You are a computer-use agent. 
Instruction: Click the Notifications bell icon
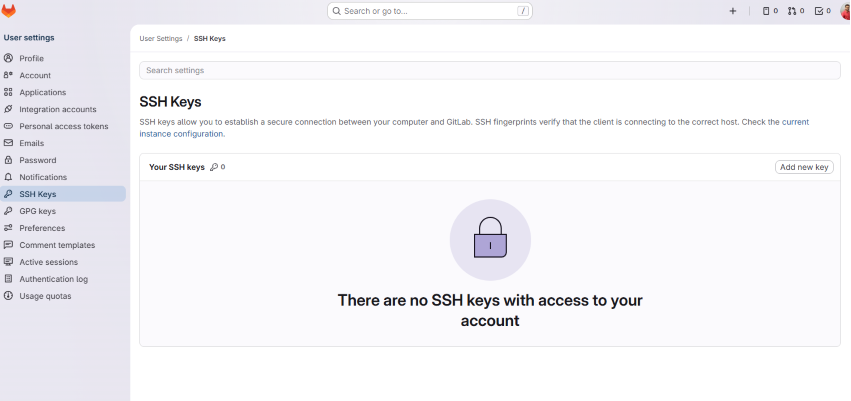point(8,177)
